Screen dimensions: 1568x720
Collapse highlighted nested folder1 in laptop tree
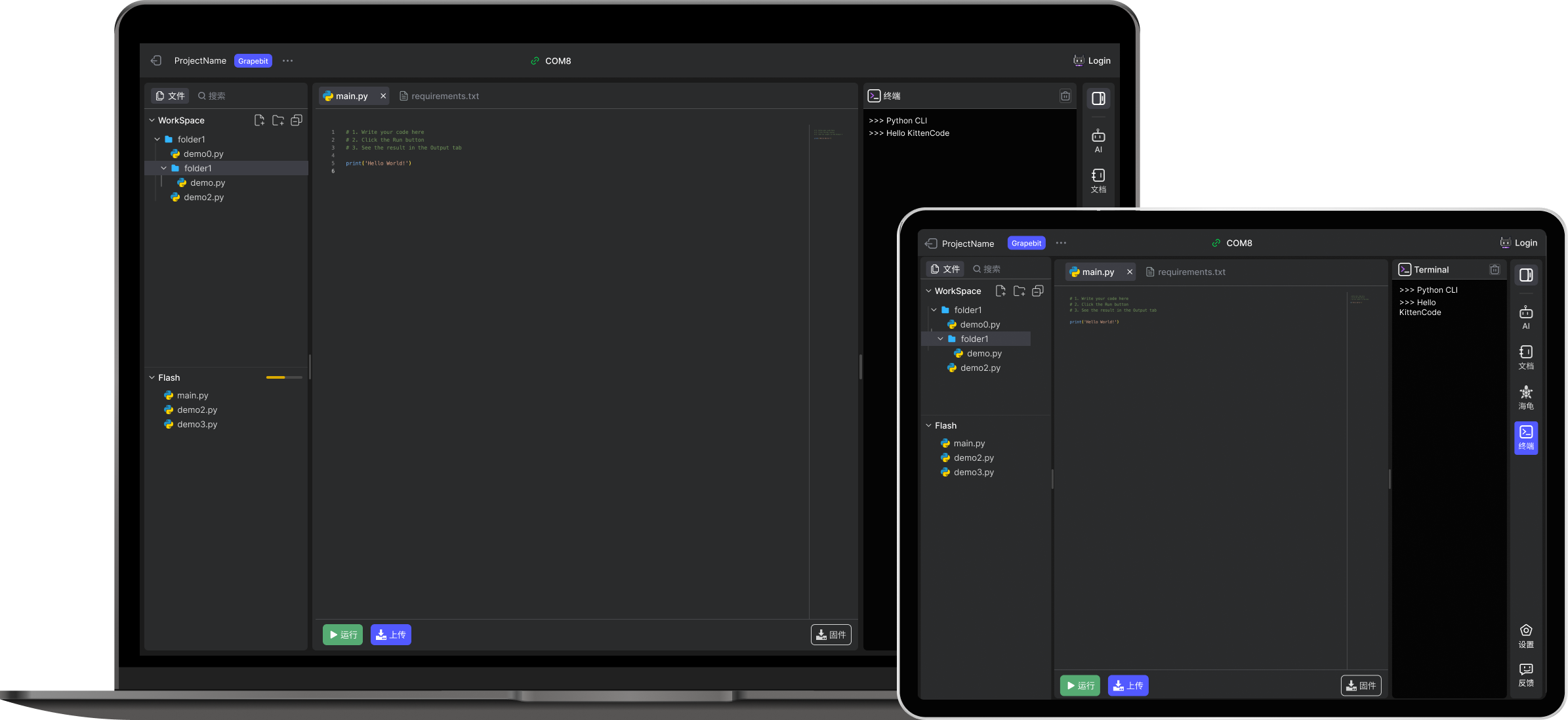(x=164, y=168)
